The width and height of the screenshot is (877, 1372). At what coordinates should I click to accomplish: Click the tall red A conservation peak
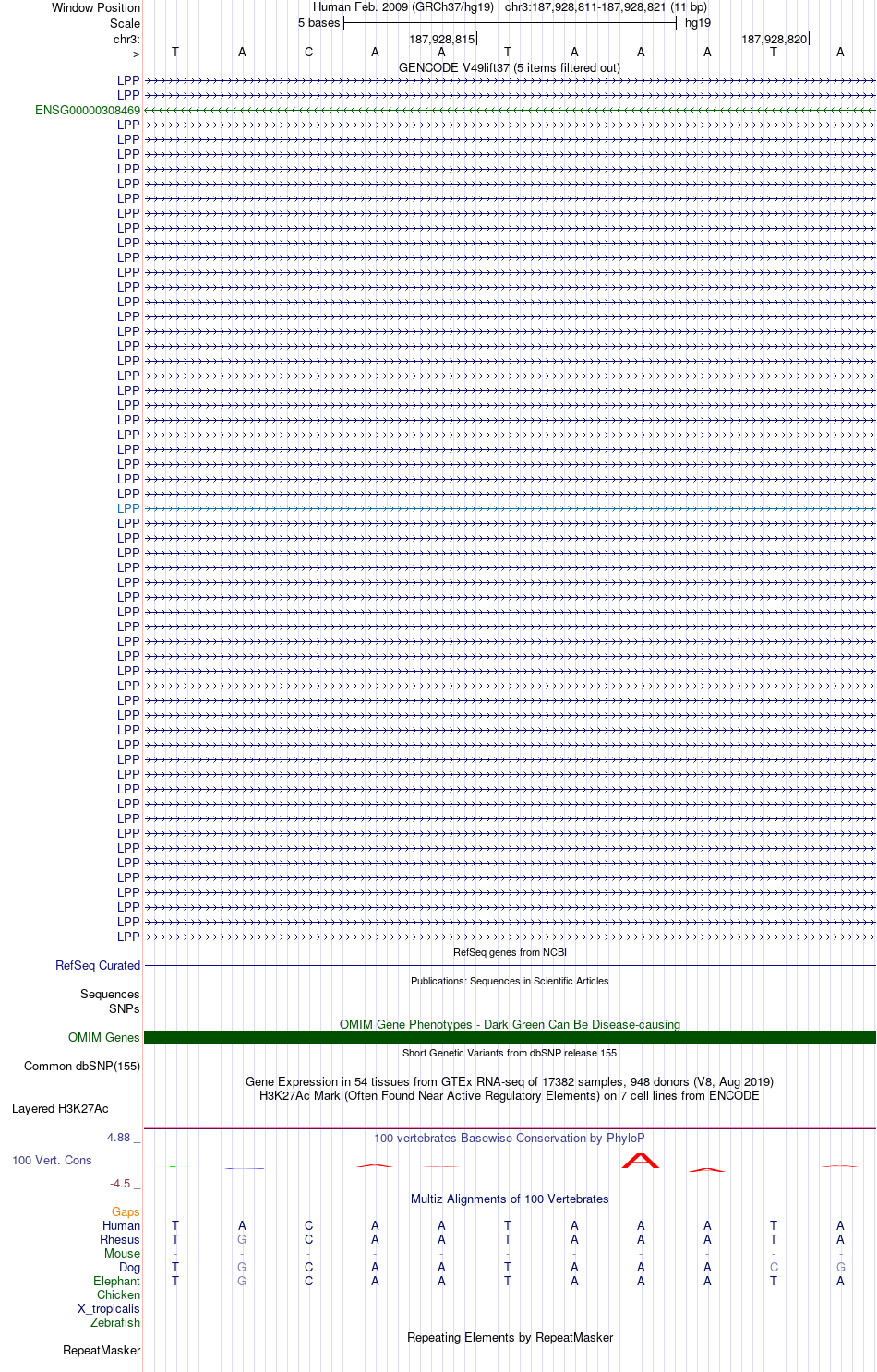pyautogui.click(x=641, y=1161)
